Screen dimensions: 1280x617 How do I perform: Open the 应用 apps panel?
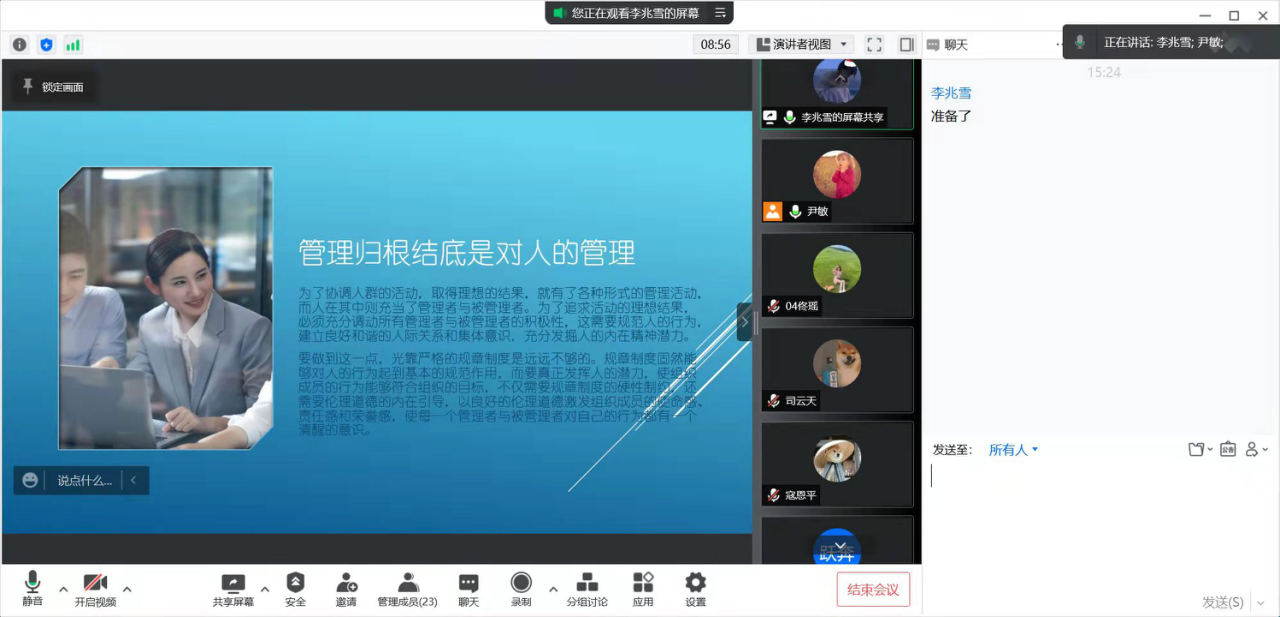click(643, 589)
